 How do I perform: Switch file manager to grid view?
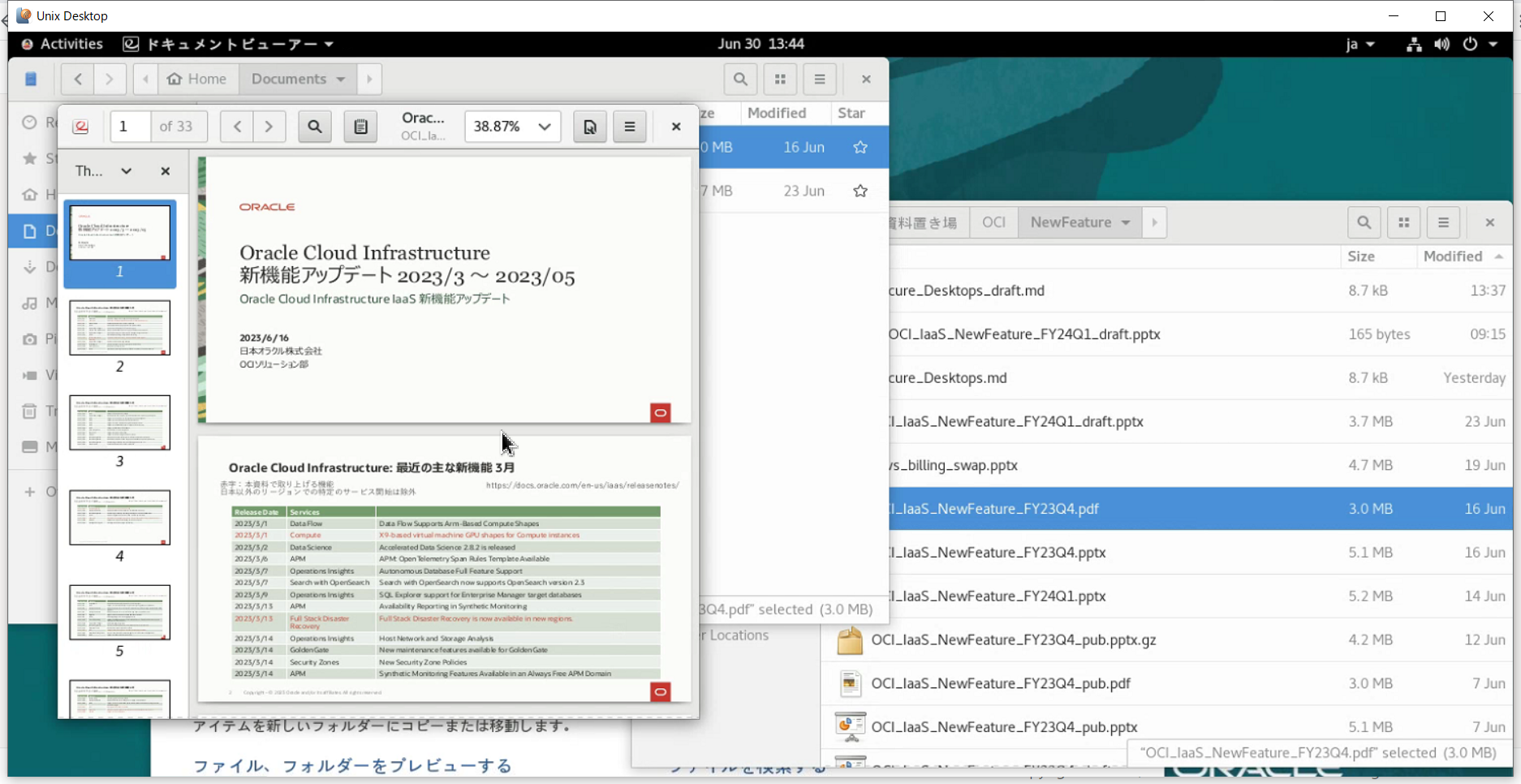coord(1403,222)
